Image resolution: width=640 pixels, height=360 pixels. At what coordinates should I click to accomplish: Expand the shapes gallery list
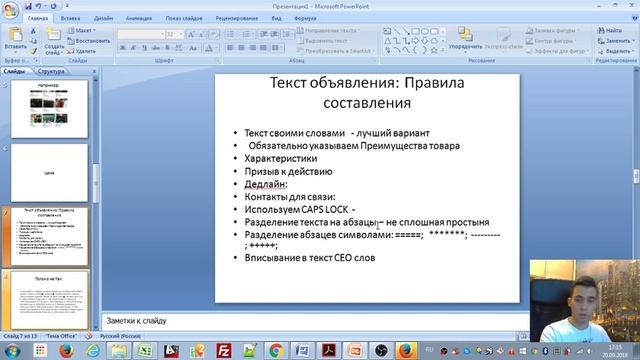coord(443,51)
